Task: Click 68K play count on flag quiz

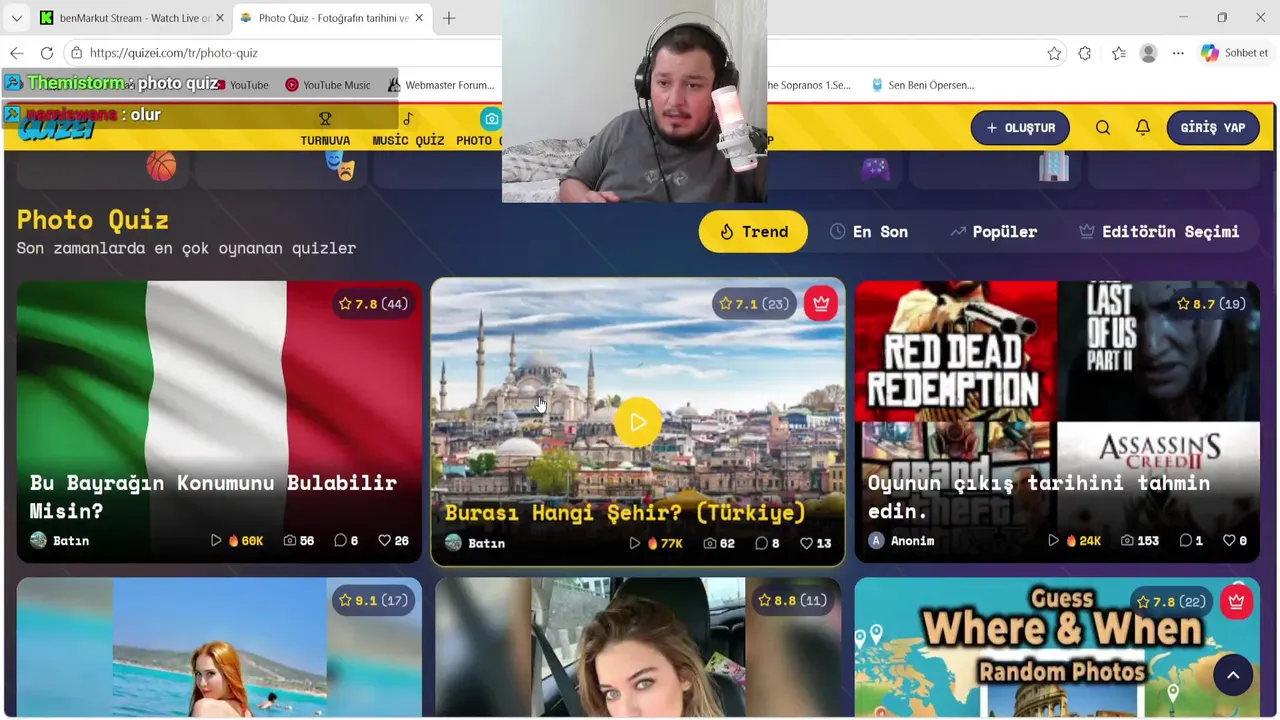Action: [x=237, y=541]
